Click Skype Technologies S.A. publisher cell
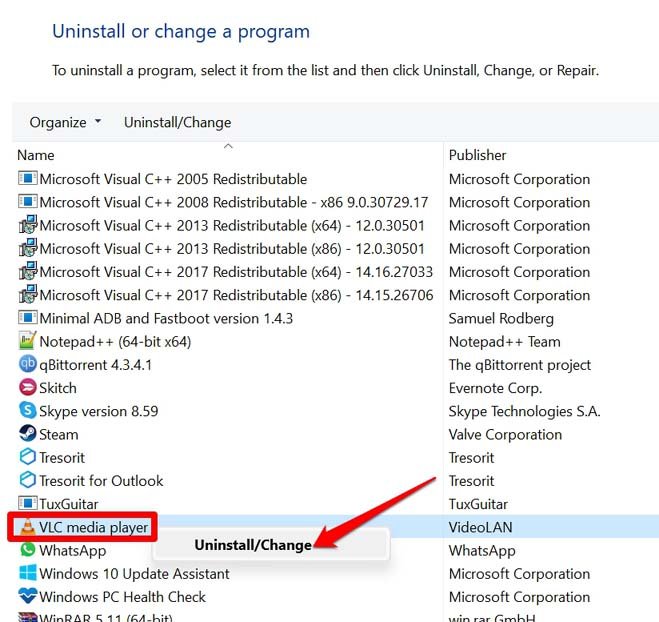 pos(524,411)
